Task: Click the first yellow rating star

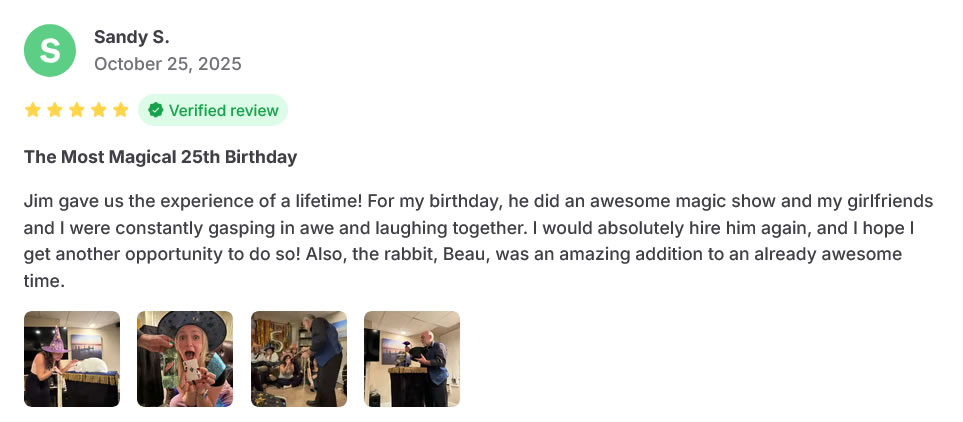Action: pos(33,110)
